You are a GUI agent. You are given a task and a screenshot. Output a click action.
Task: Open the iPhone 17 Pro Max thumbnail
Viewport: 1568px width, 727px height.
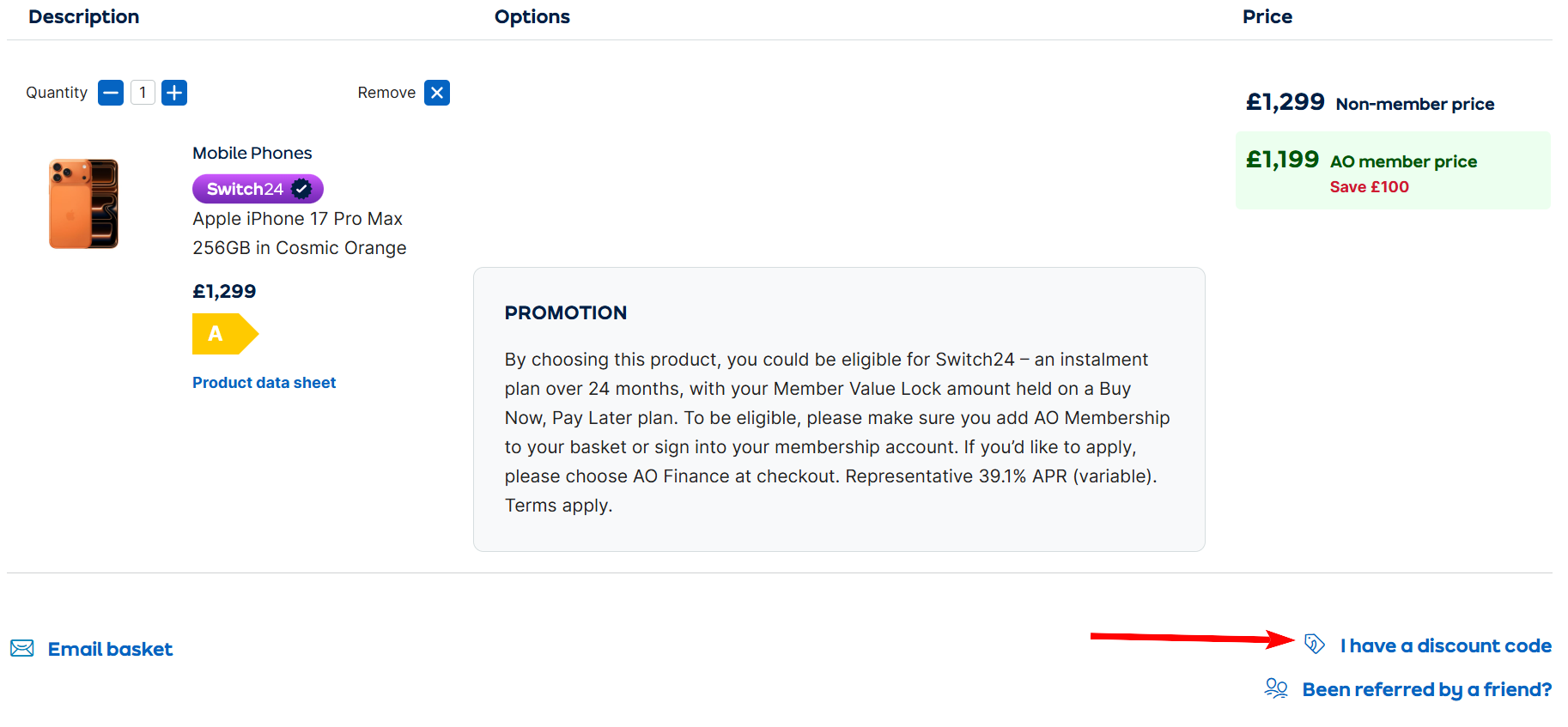pyautogui.click(x=83, y=203)
